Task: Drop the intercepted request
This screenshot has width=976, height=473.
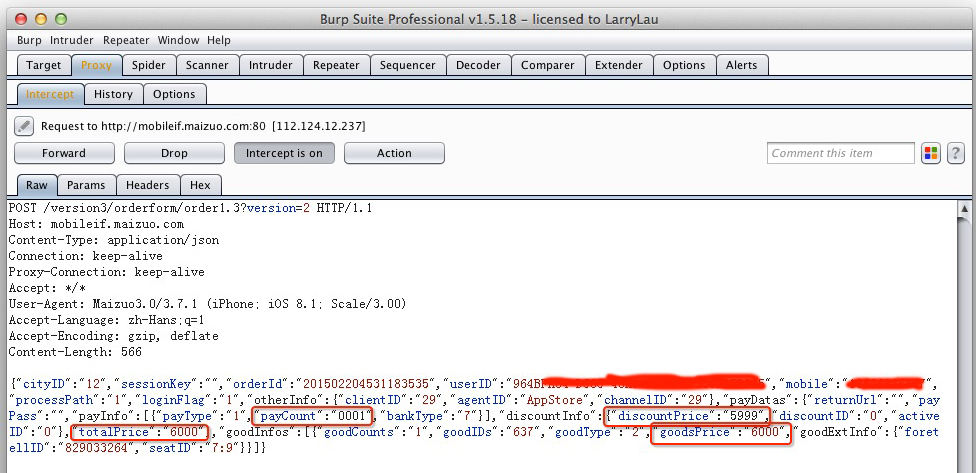Action: coord(174,153)
